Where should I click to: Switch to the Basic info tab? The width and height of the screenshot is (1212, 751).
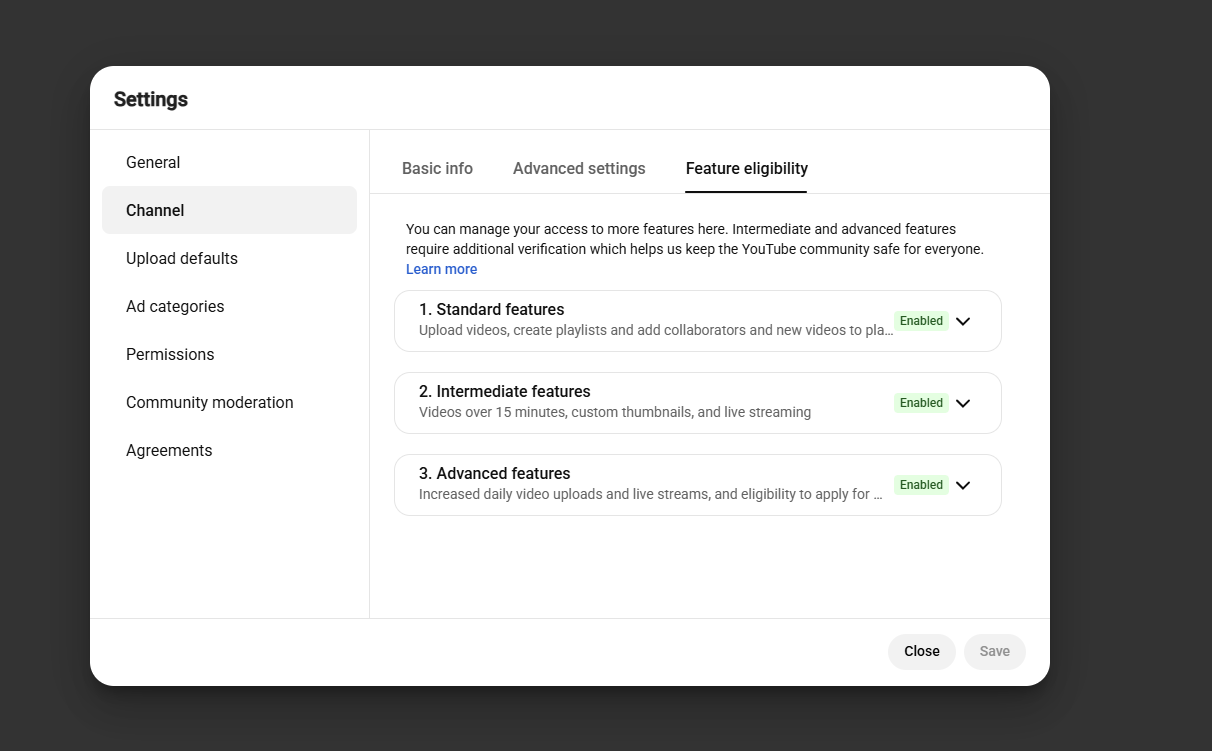coord(437,168)
